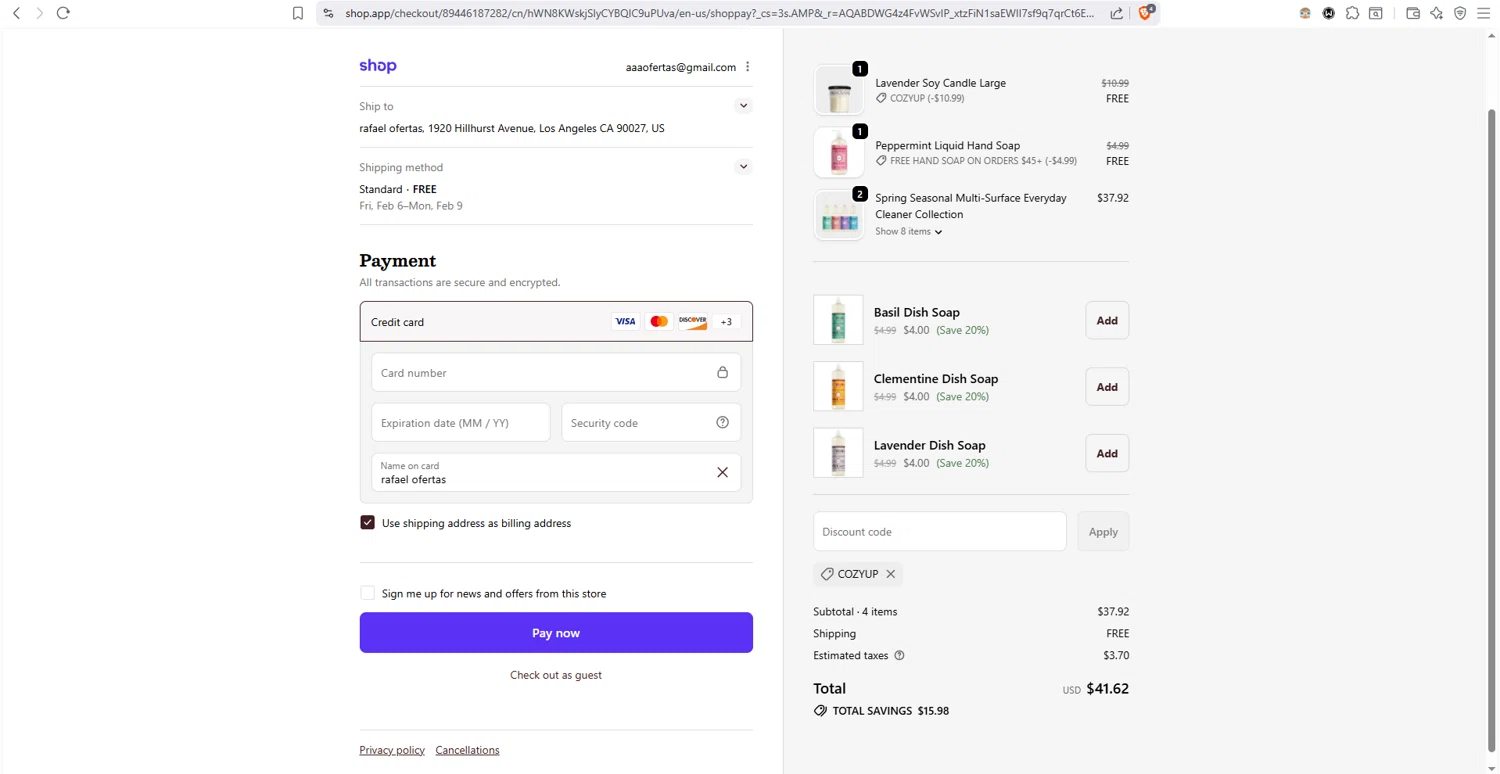Viewport: 1500px width, 774px height.
Task: Click the Payment section heading
Action: pos(398,261)
